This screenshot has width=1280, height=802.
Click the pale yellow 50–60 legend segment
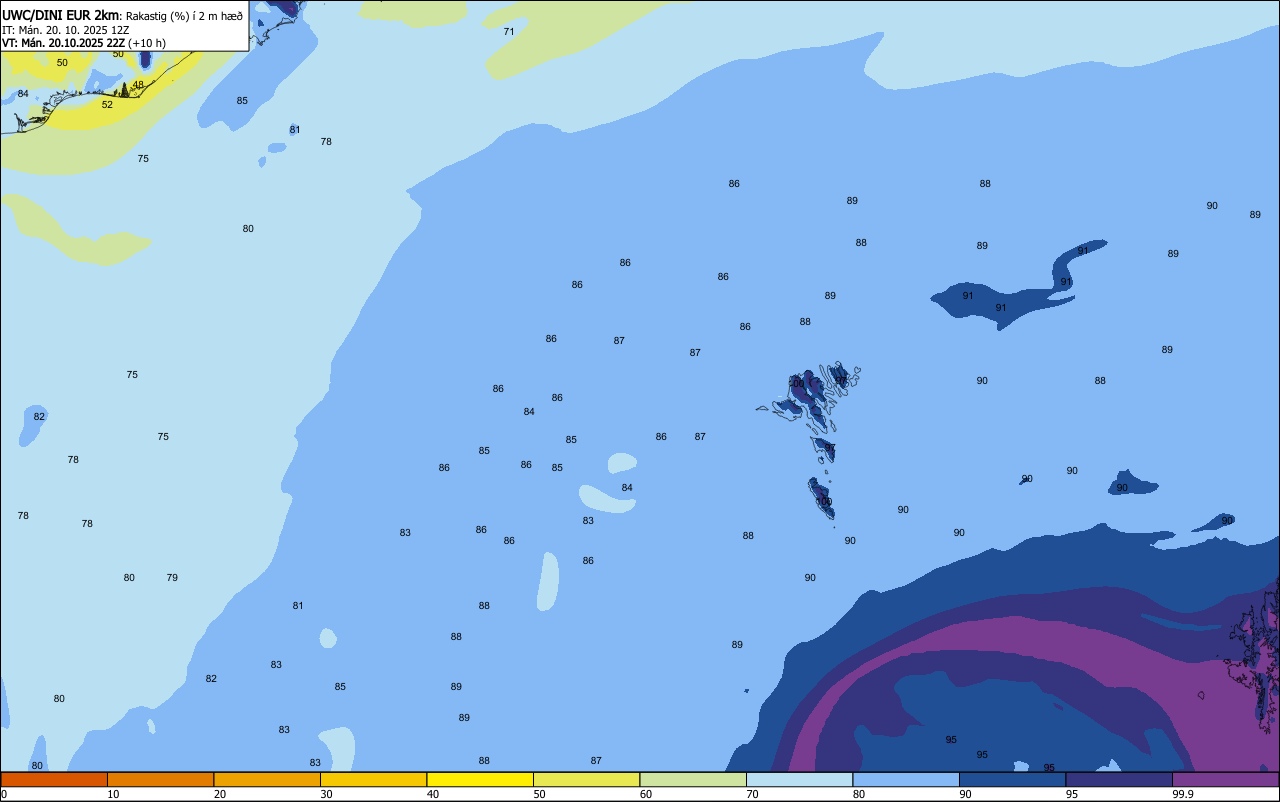click(586, 779)
